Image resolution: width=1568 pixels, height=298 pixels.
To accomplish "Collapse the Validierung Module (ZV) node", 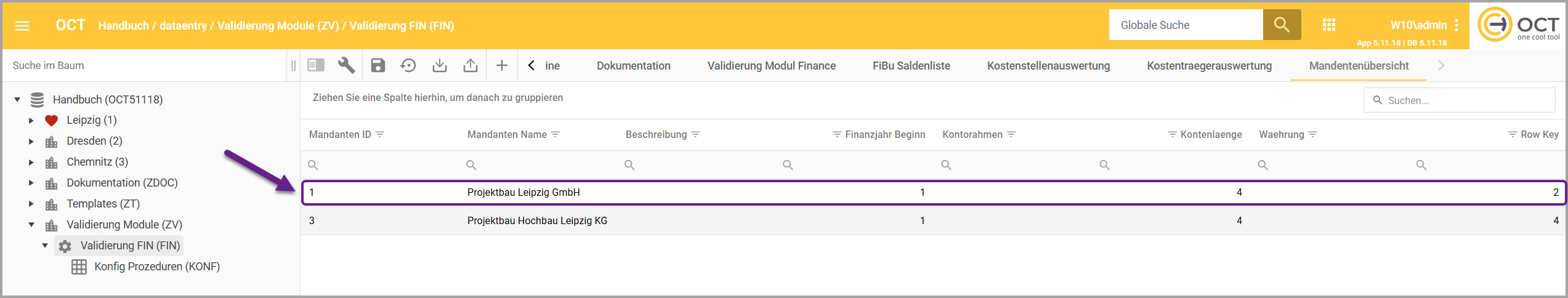I will point(31,225).
